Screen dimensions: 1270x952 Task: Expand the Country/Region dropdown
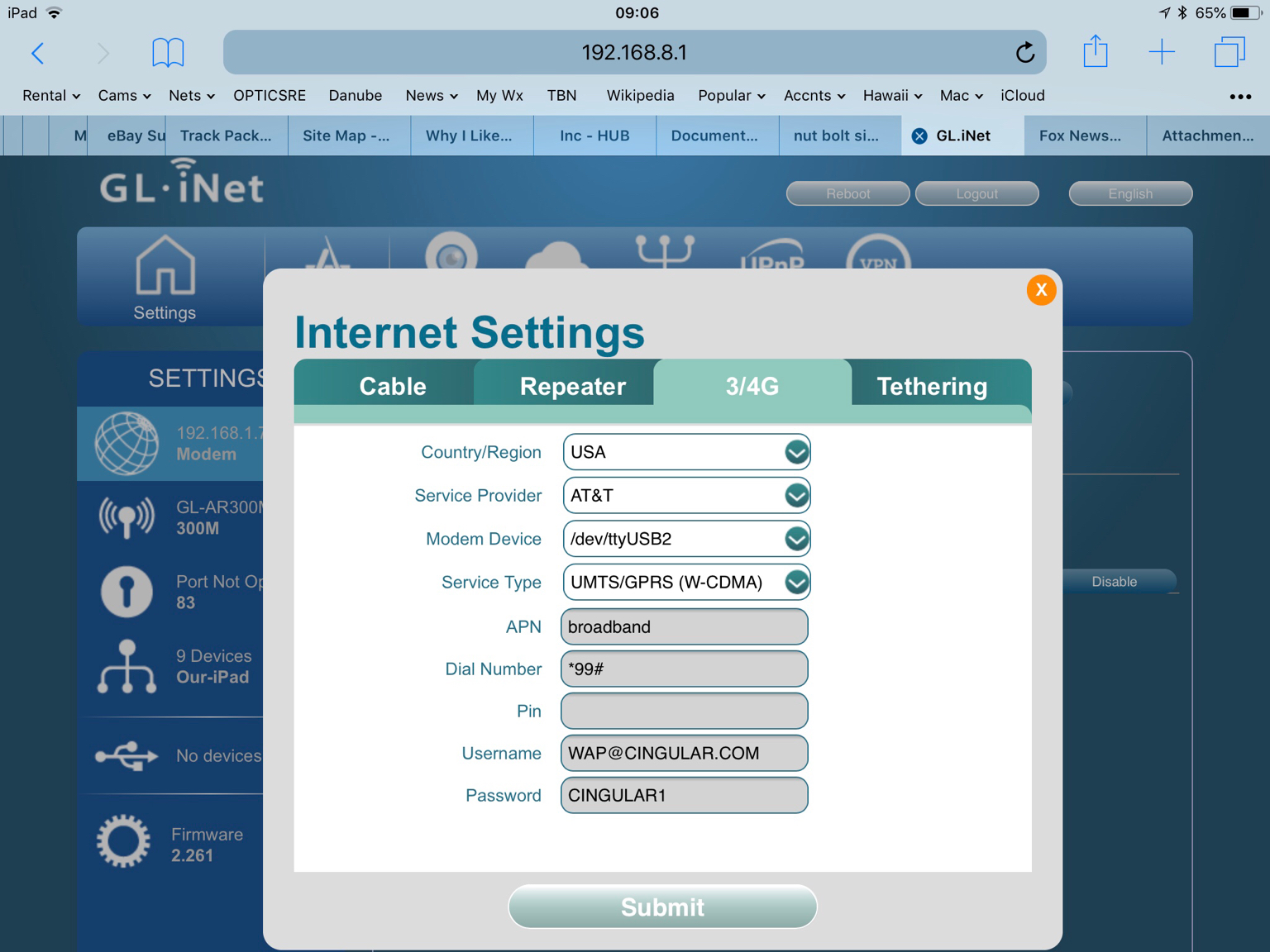[796, 452]
